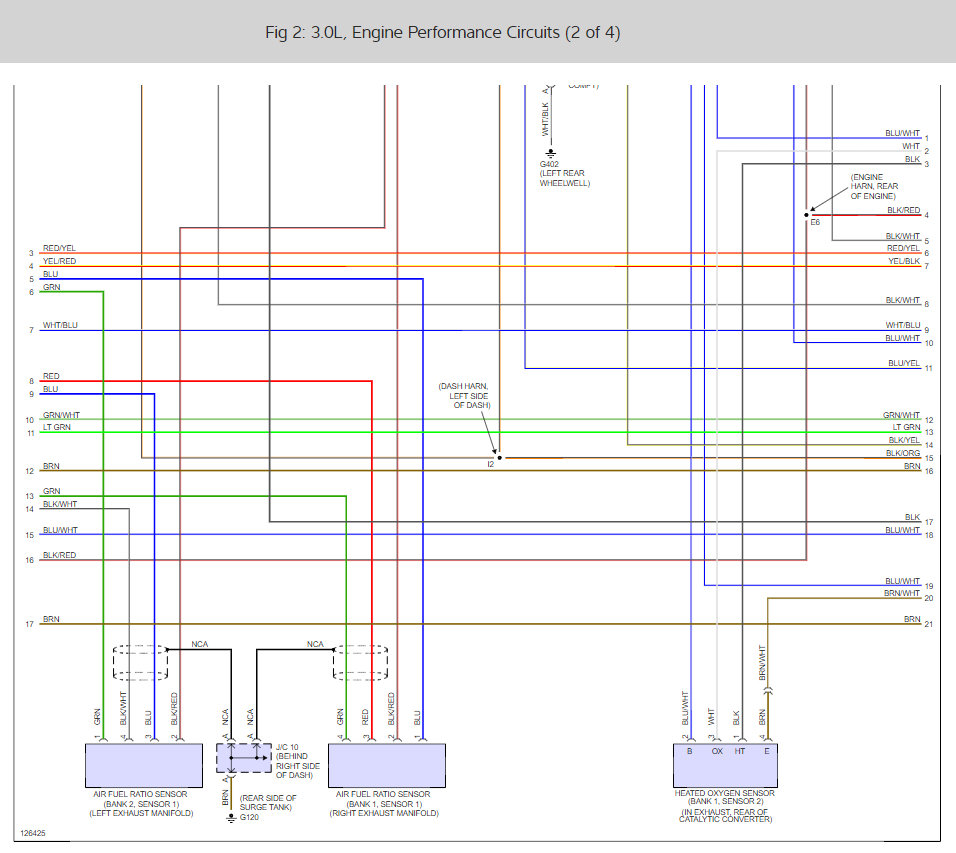Screen dimensions: 956x853
Task: Click the 'BRN' label at right pin 21
Action: [x=912, y=619]
